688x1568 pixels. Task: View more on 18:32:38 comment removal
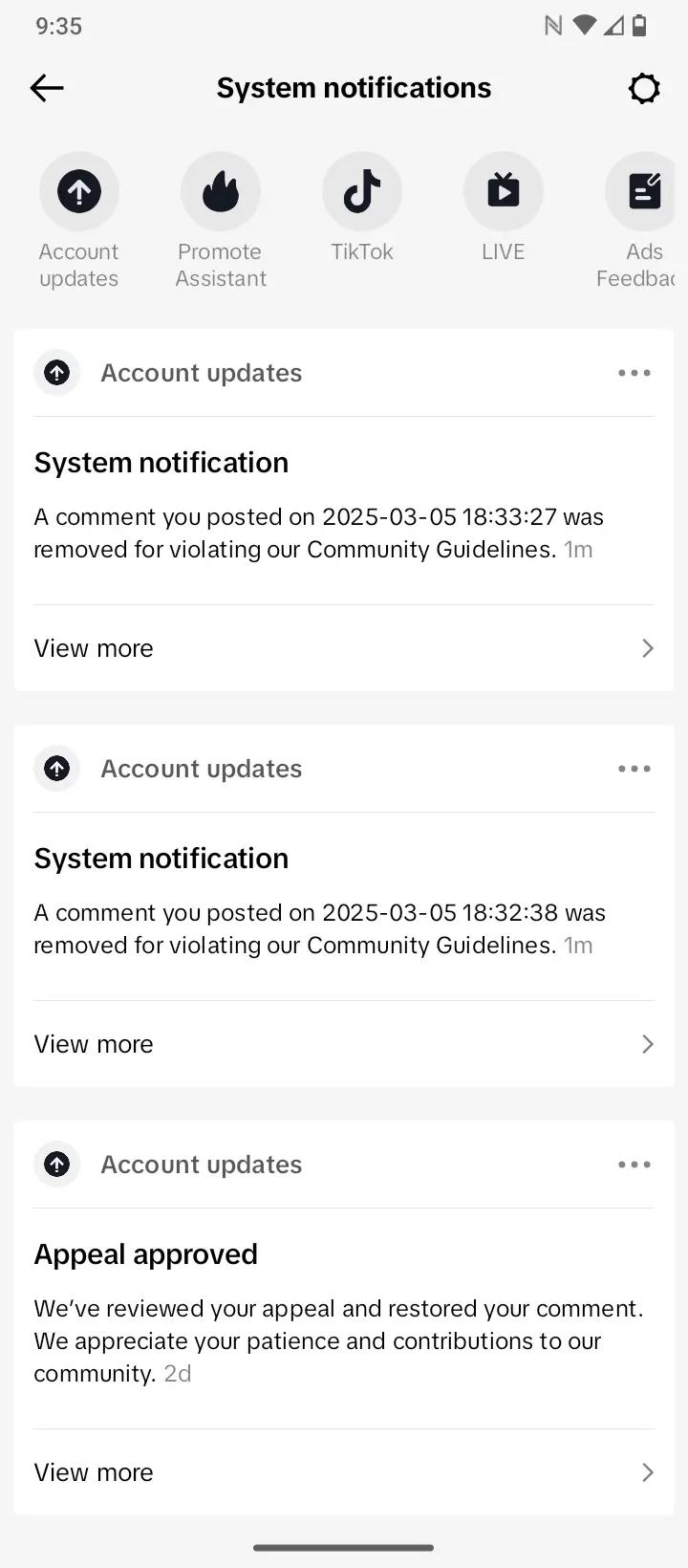[344, 1044]
